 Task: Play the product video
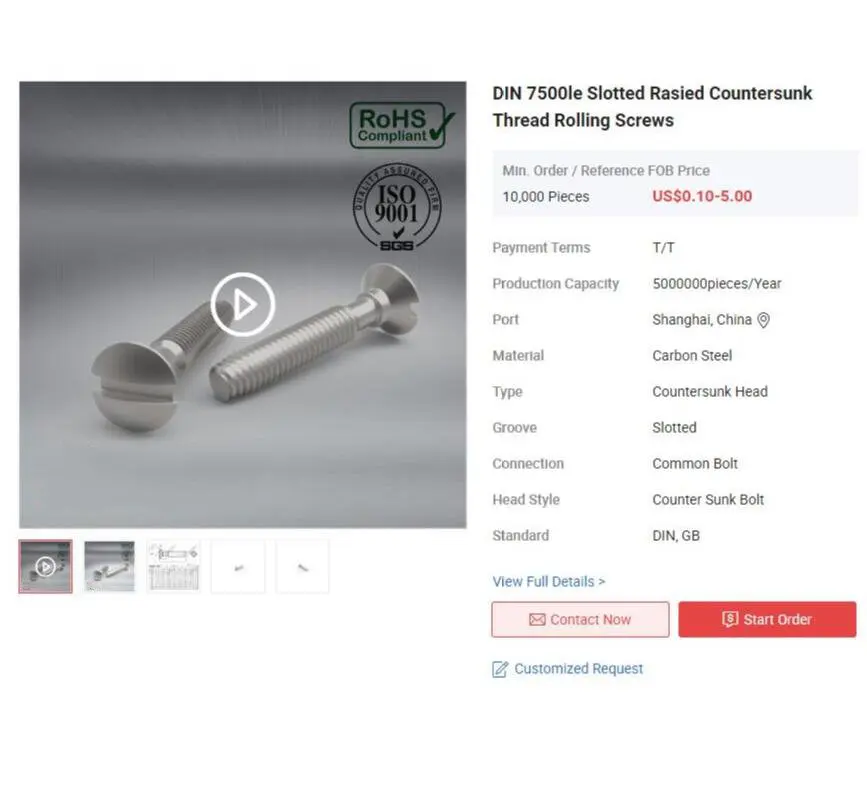click(242, 304)
